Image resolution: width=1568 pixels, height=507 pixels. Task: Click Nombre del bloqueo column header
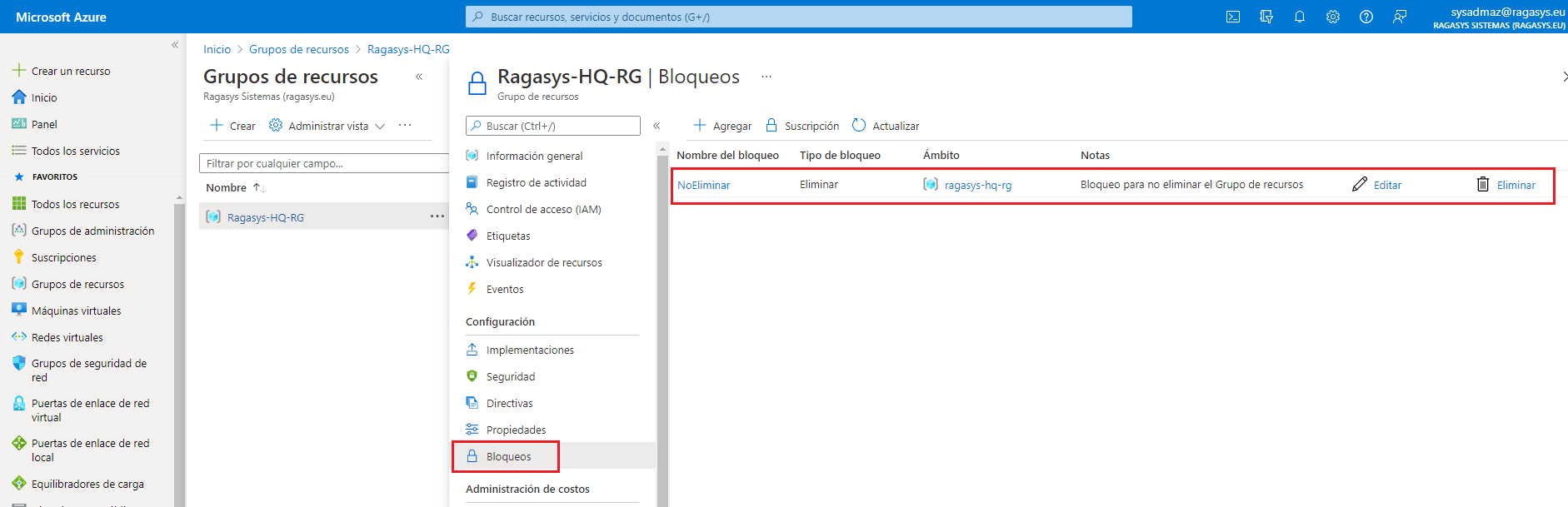[727, 155]
